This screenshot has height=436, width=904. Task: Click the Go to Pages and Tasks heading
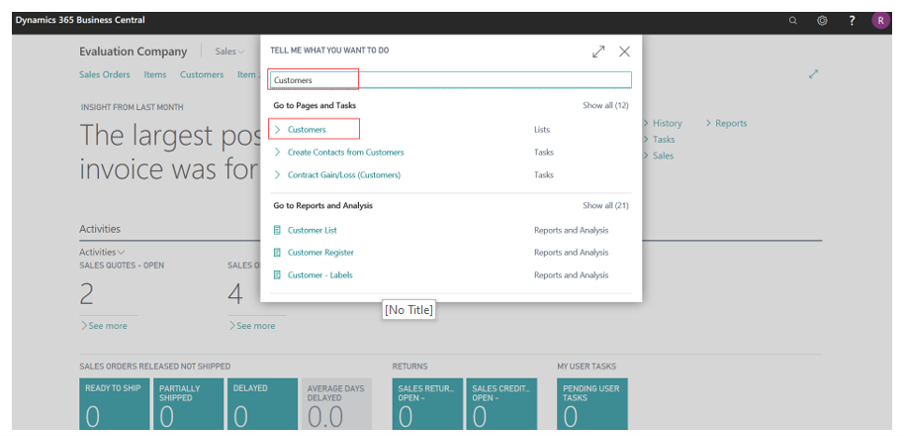pos(315,106)
